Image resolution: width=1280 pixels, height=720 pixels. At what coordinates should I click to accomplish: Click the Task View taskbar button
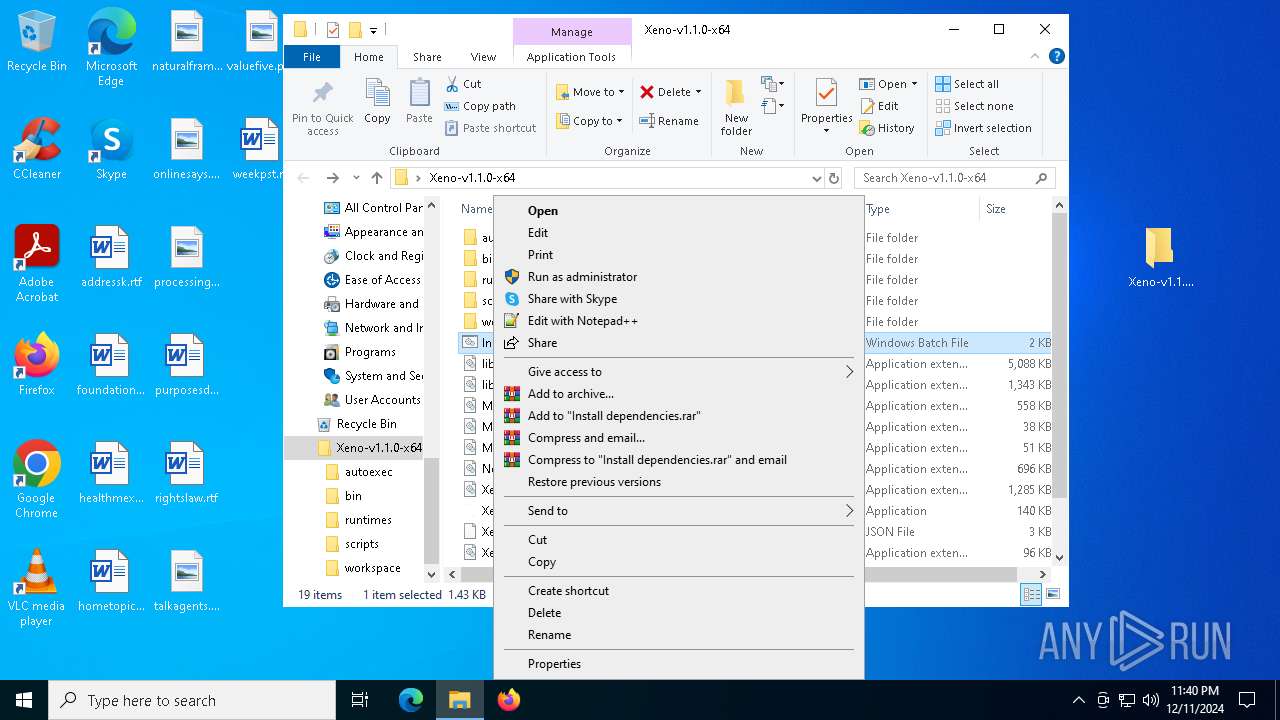(360, 700)
